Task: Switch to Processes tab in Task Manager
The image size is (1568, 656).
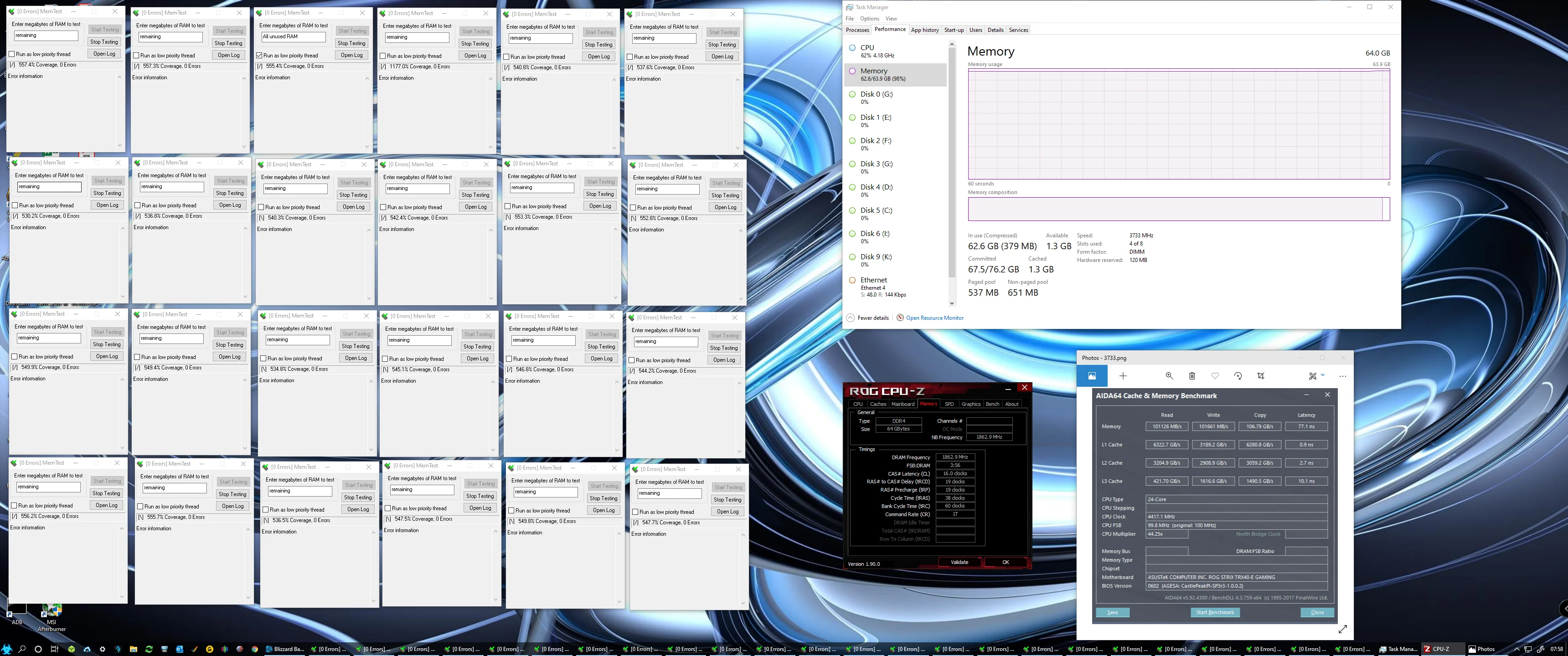Action: tap(857, 30)
